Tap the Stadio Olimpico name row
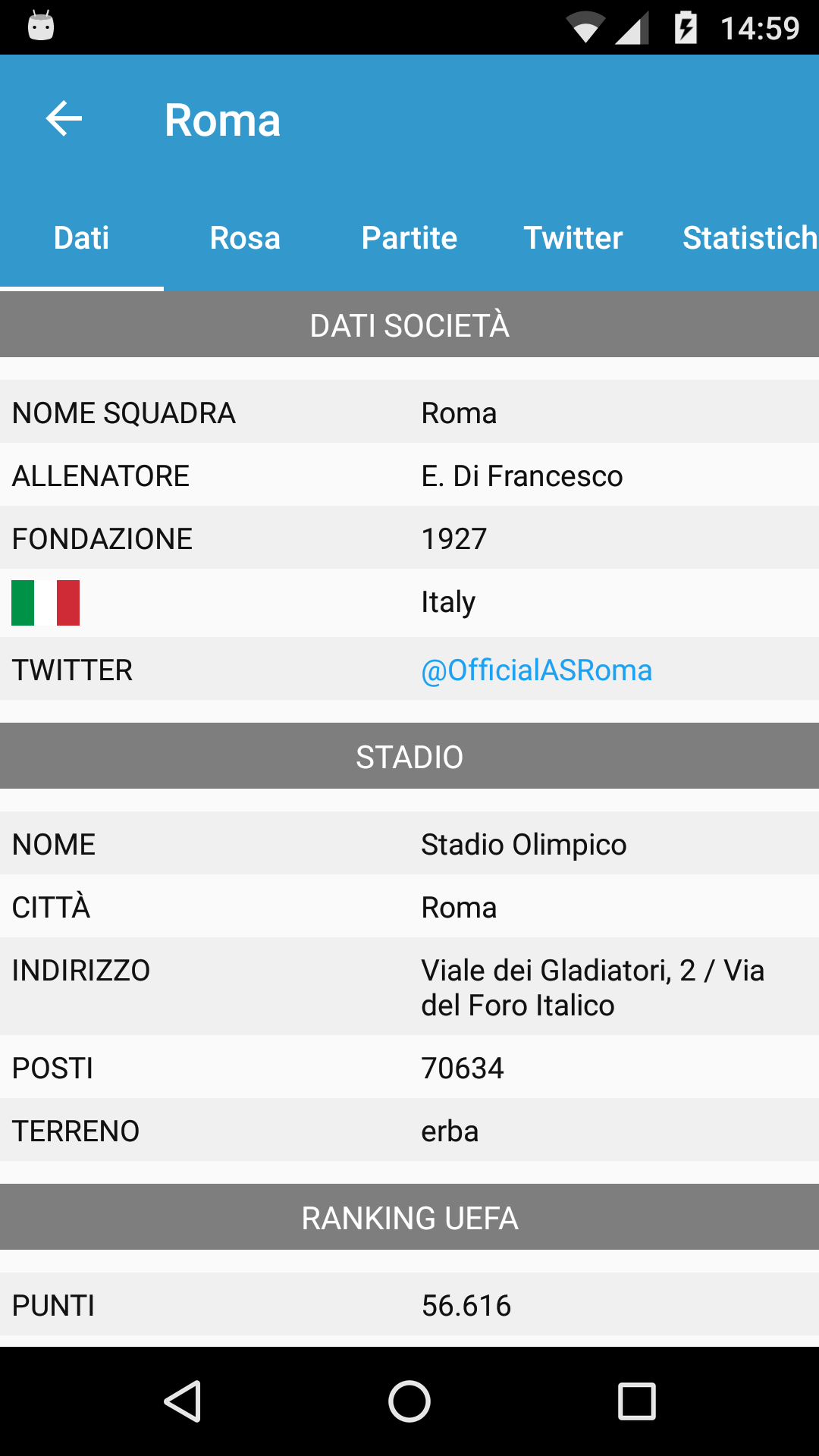The width and height of the screenshot is (819, 1456). tap(409, 843)
